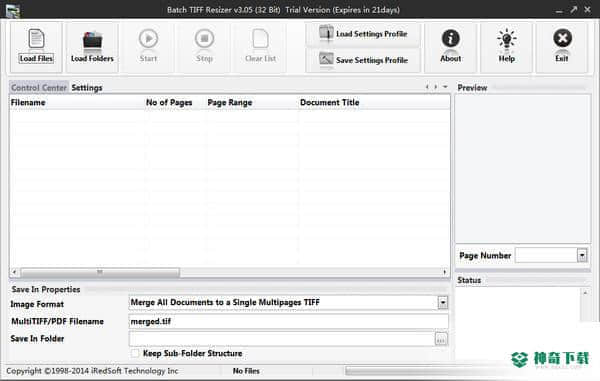Click the tab scroll left arrow
The width and height of the screenshot is (600, 381).
pos(427,87)
